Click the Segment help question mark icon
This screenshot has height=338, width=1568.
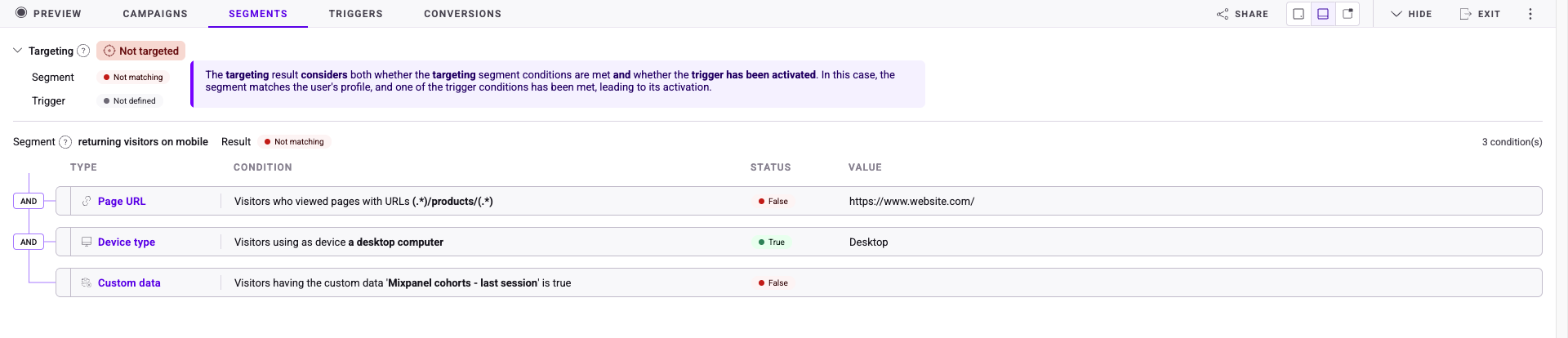(x=65, y=142)
